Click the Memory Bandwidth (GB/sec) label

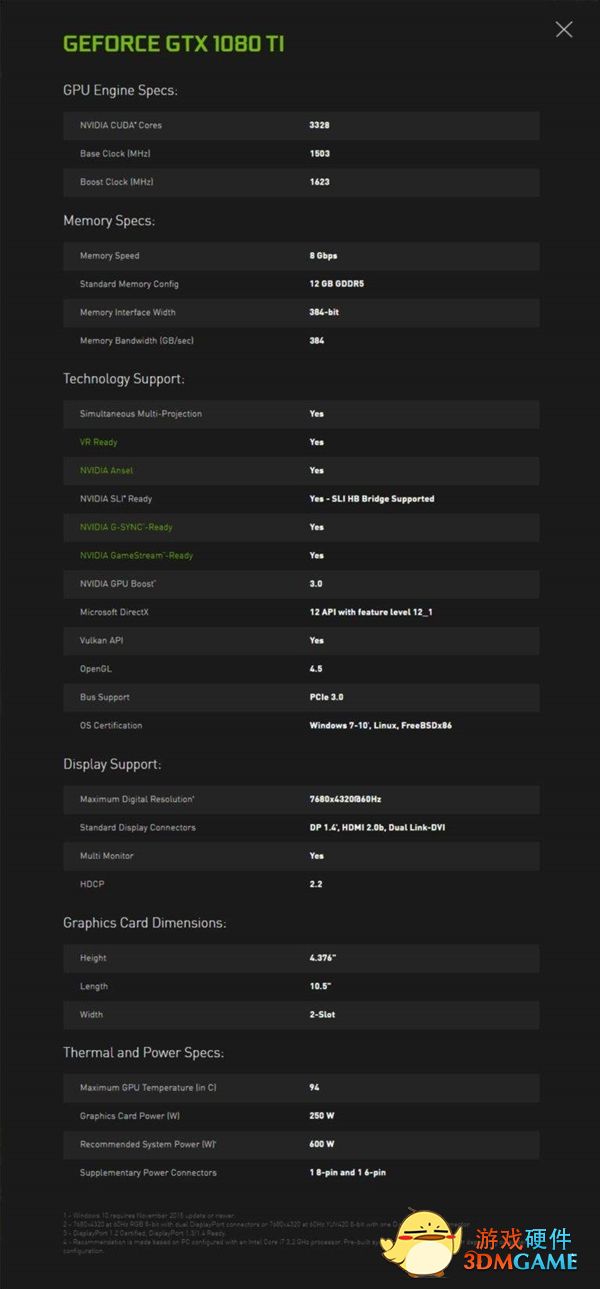coord(137,341)
